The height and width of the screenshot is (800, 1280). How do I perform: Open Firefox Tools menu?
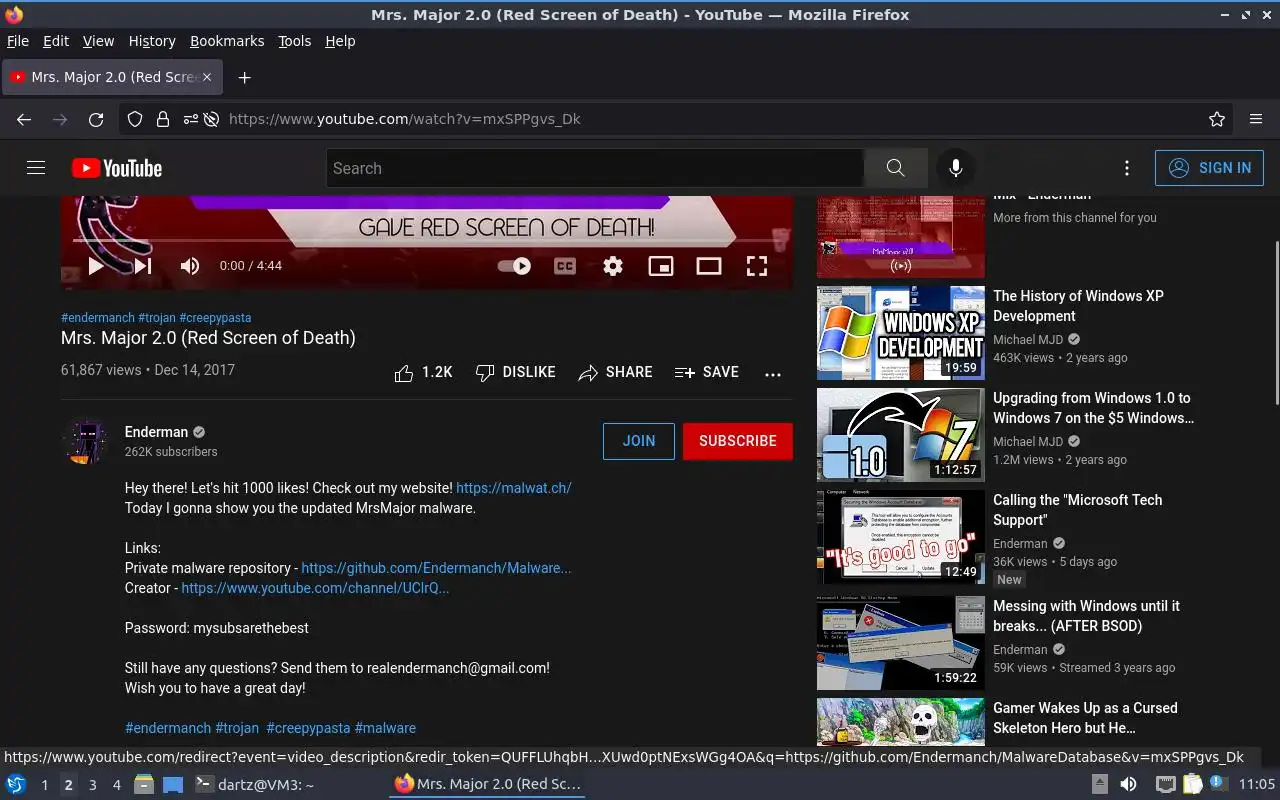(x=295, y=41)
